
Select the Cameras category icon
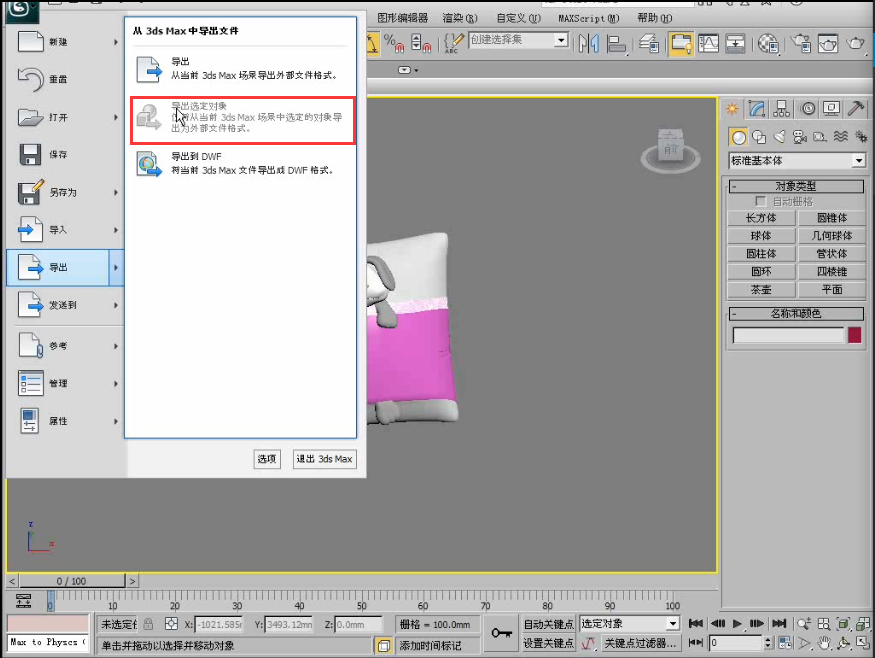pyautogui.click(x=800, y=137)
